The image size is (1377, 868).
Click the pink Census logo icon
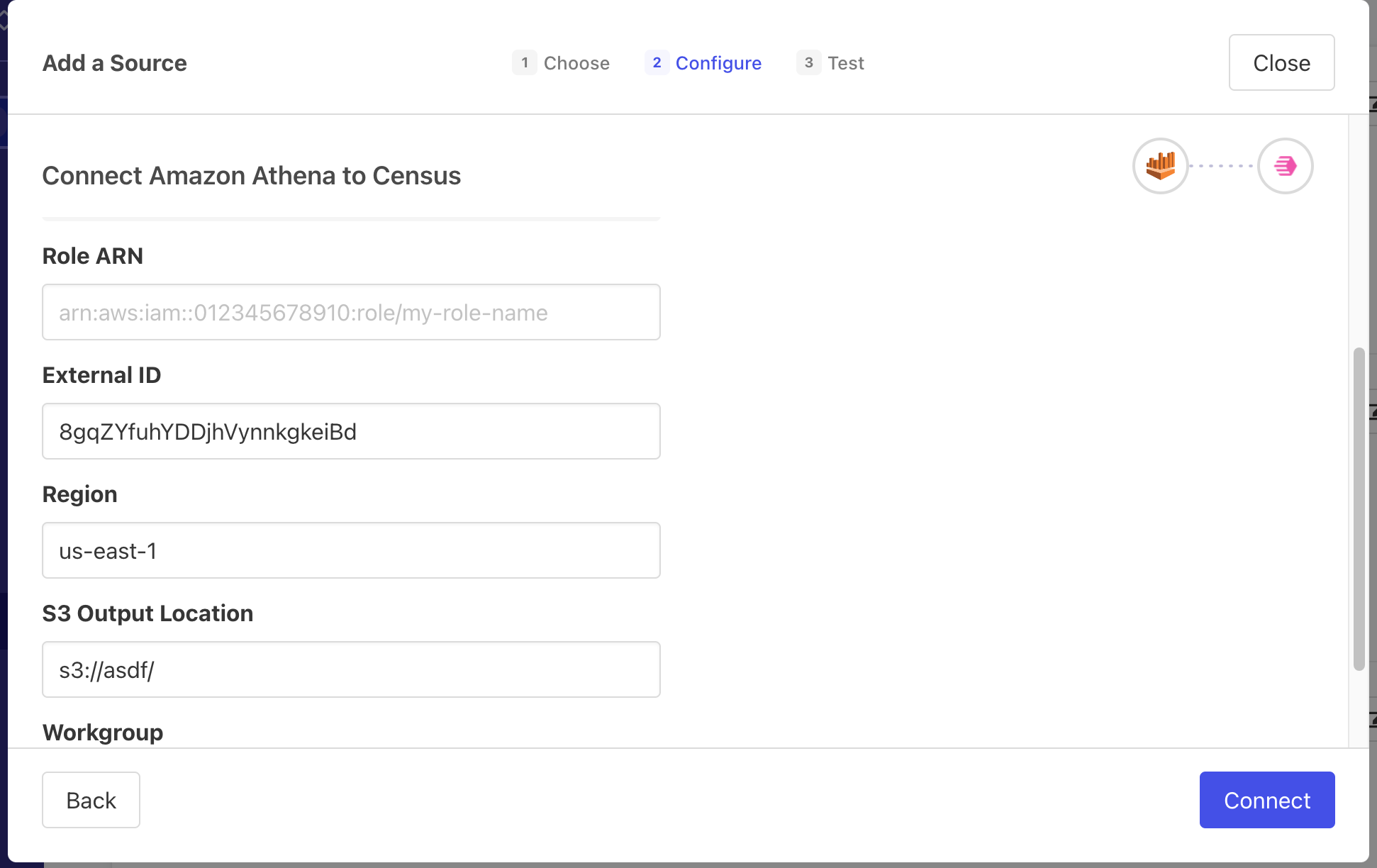1285,166
